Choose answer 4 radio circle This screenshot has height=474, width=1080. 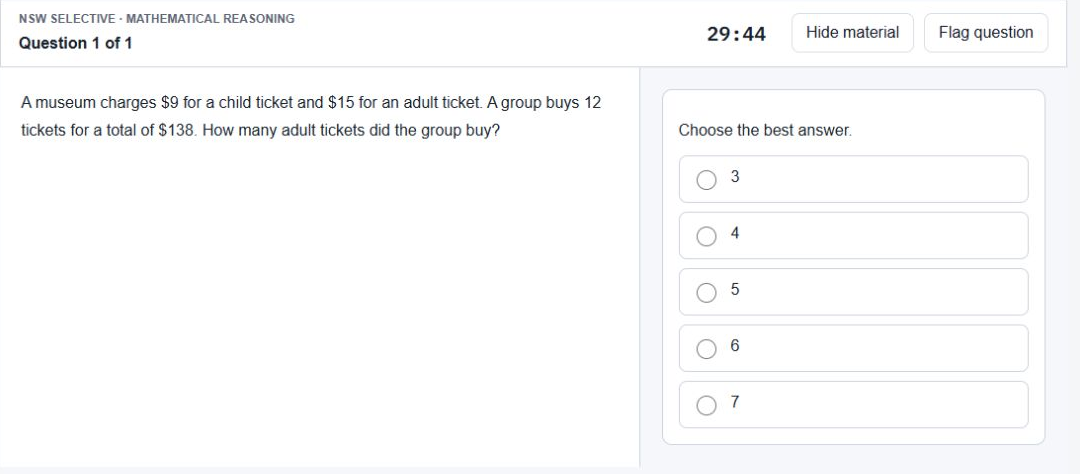tap(706, 236)
